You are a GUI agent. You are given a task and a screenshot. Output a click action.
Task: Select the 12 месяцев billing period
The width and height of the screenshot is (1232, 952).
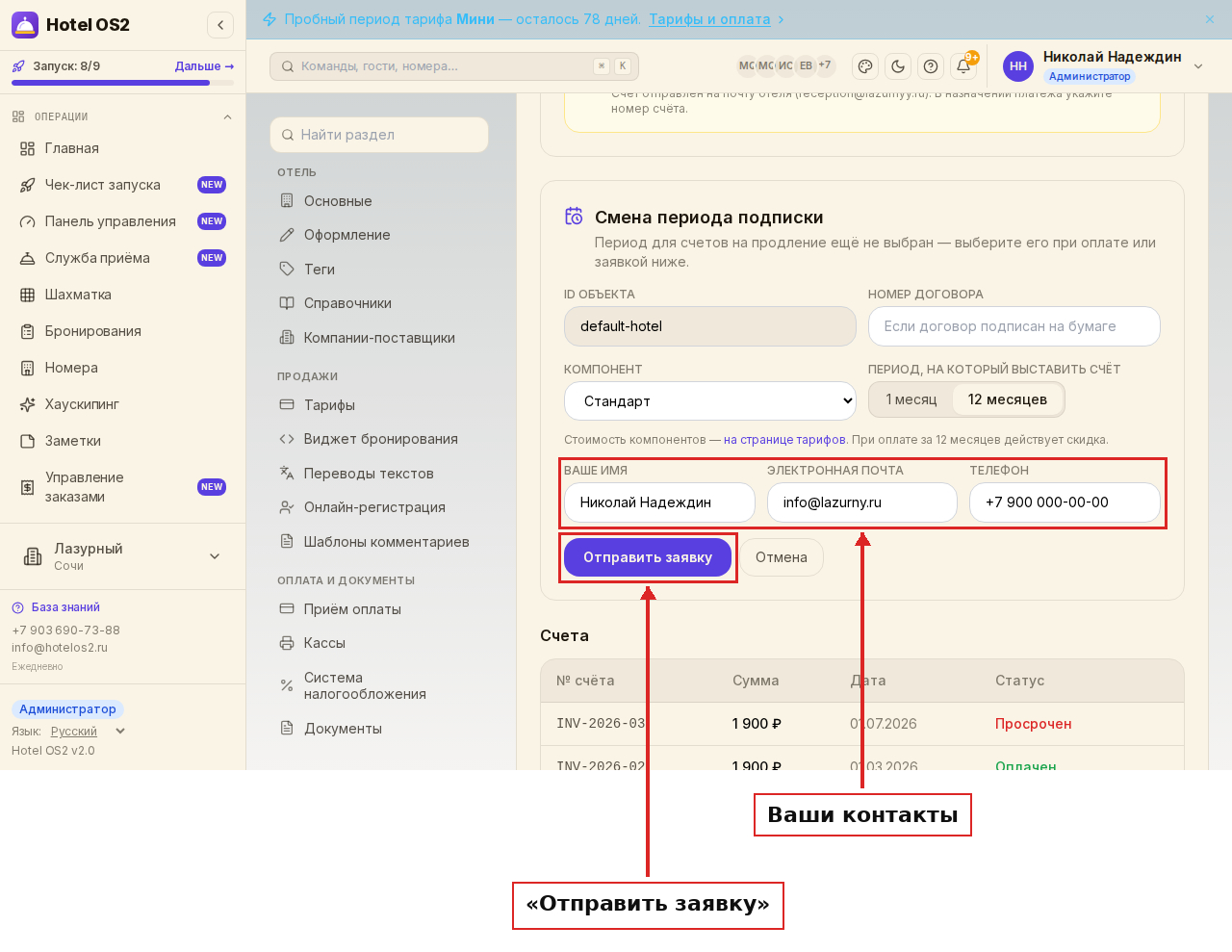tap(1007, 399)
